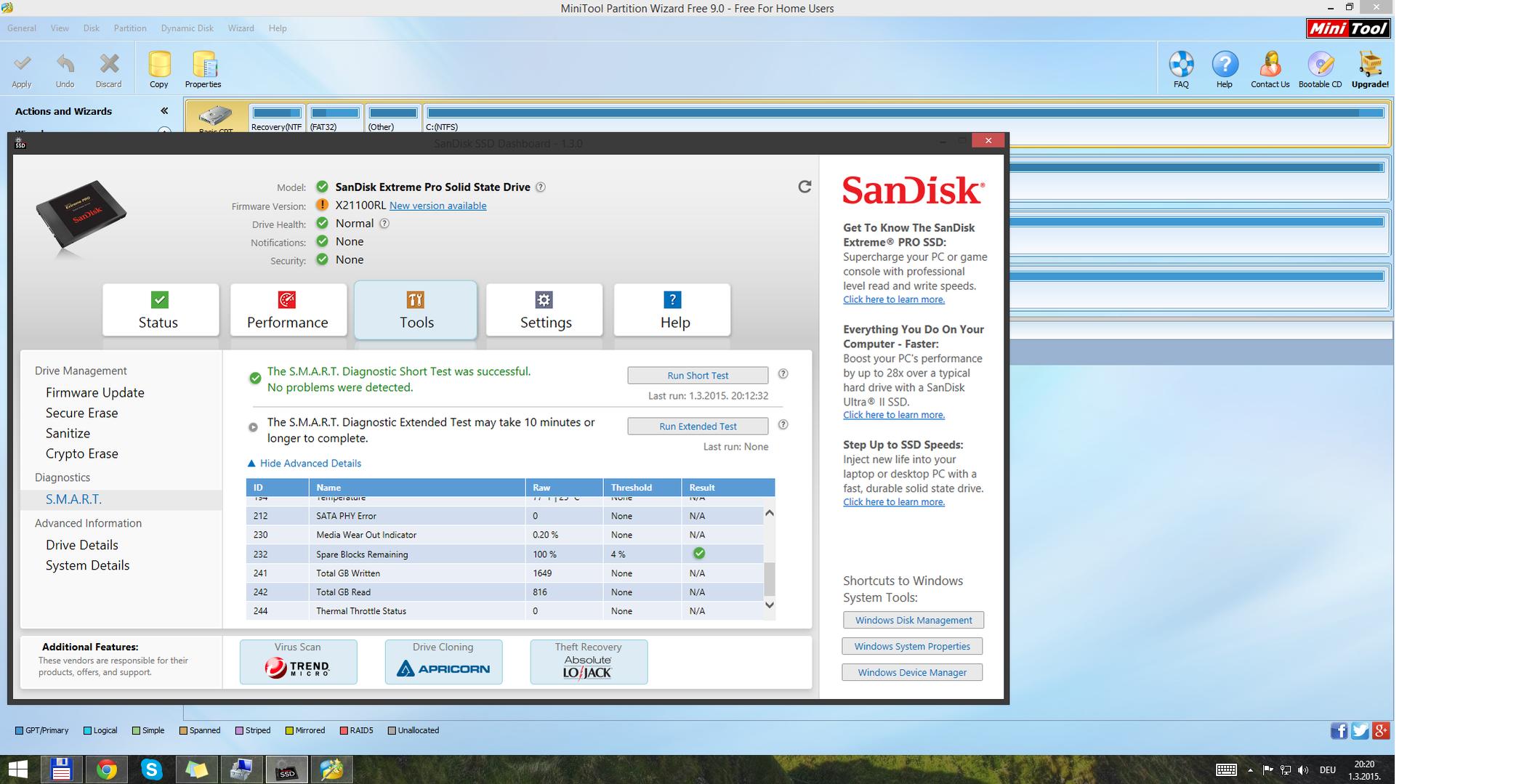Click scroll-down arrow in SMART table
Image resolution: width=1524 pixels, height=784 pixels.
coord(770,605)
